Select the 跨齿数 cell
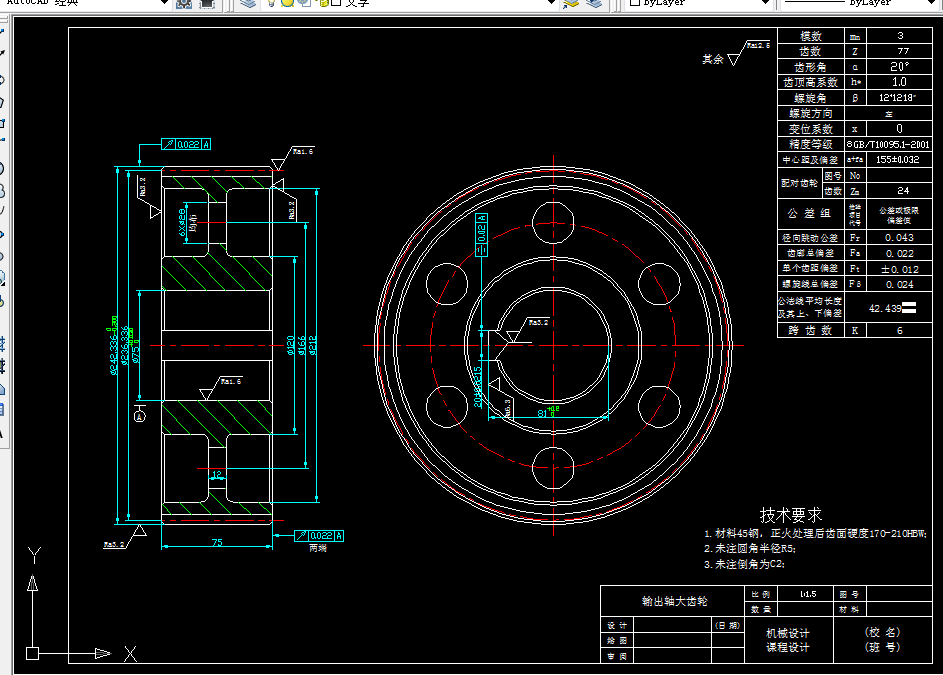Image resolution: width=943 pixels, height=675 pixels. tap(811, 330)
